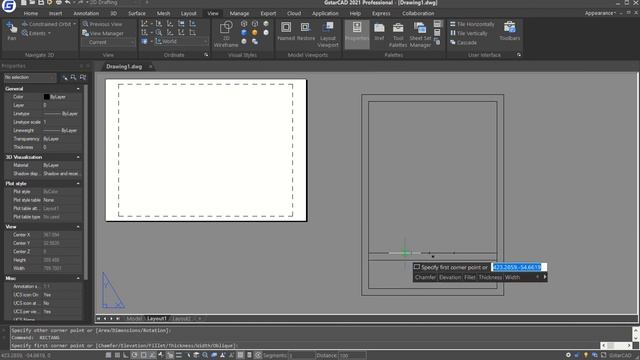Open the No selection object dropdown
Screen dimensions: 640x360
pos(29,77)
